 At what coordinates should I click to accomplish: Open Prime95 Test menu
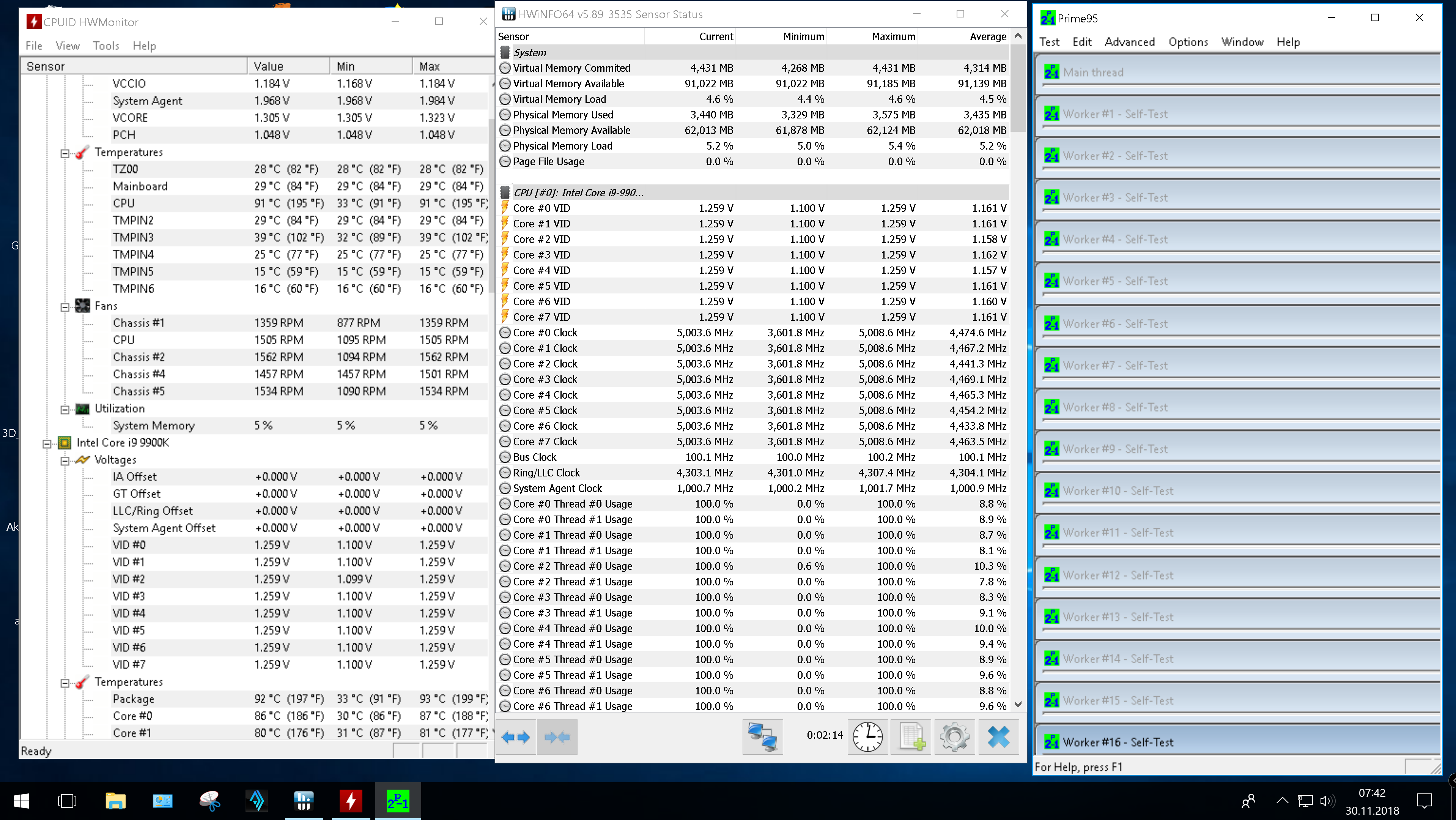click(1049, 42)
